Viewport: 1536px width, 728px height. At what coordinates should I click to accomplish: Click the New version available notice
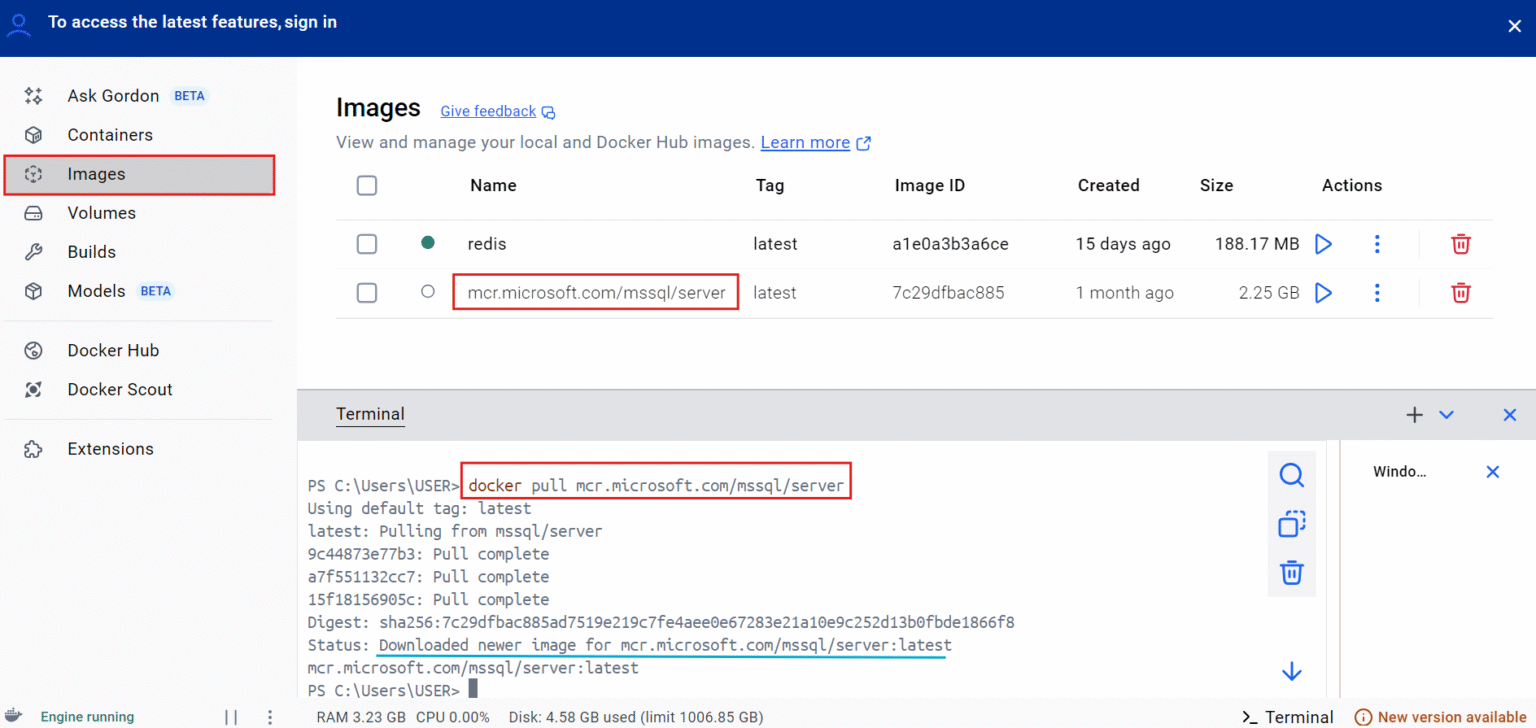(1442, 716)
